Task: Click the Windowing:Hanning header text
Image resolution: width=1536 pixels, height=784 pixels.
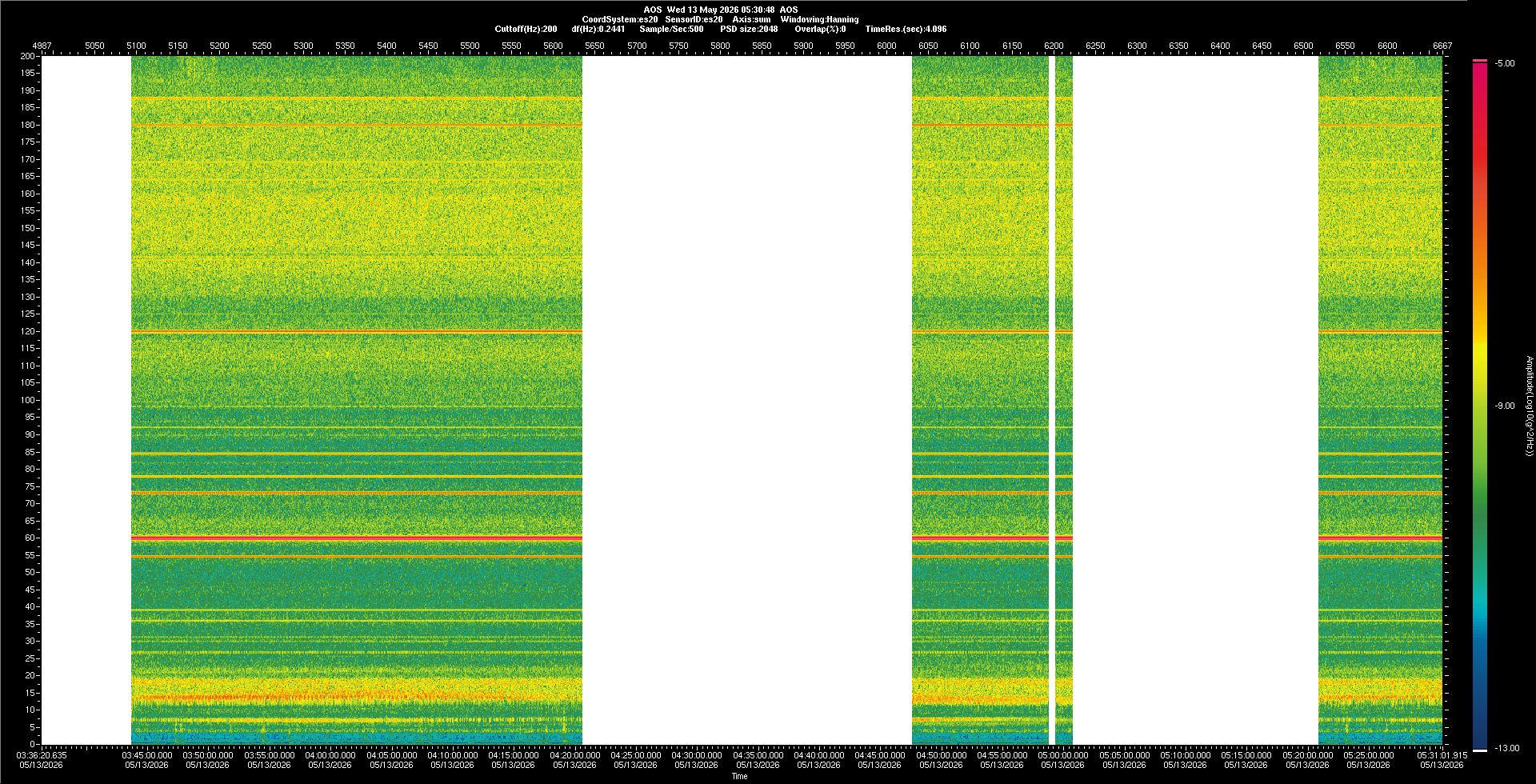Action: 819,19
